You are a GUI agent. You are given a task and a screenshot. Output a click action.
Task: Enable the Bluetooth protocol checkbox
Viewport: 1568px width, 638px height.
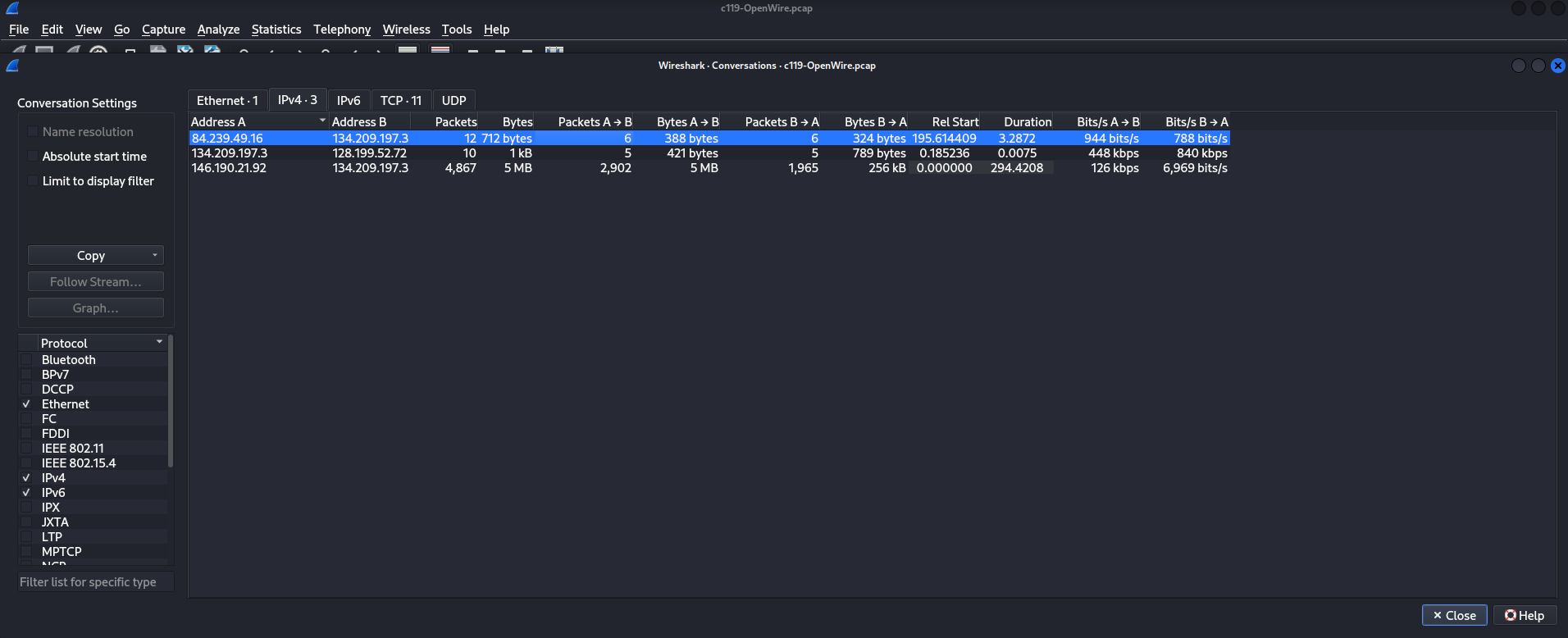pos(27,360)
